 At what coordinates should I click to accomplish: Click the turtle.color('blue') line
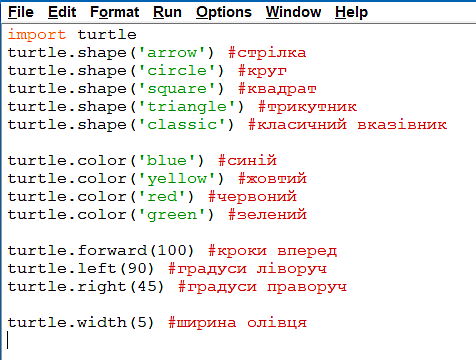pos(142,161)
